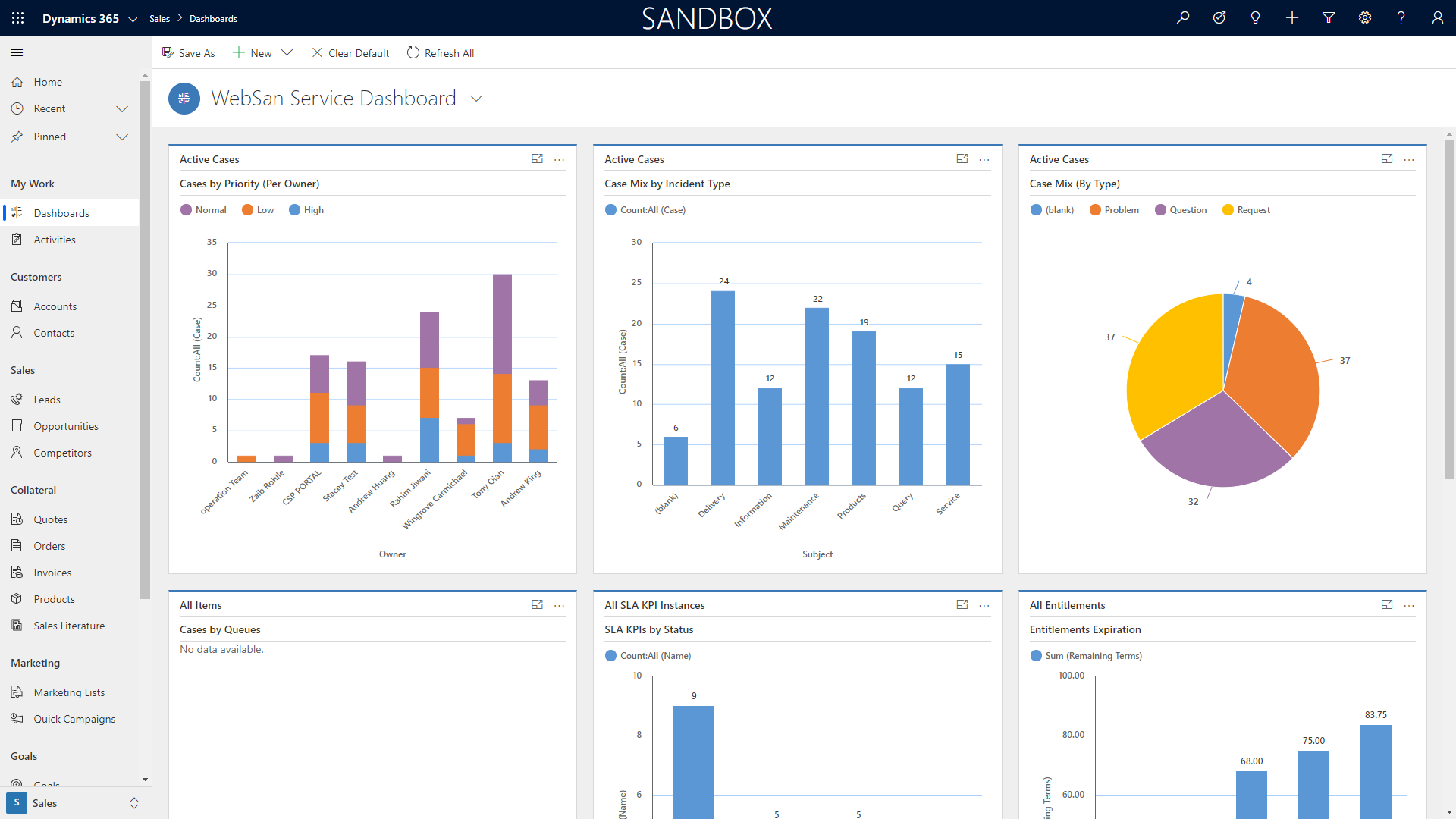
Task: Go to Home in the sidebar
Action: pyautogui.click(x=71, y=82)
